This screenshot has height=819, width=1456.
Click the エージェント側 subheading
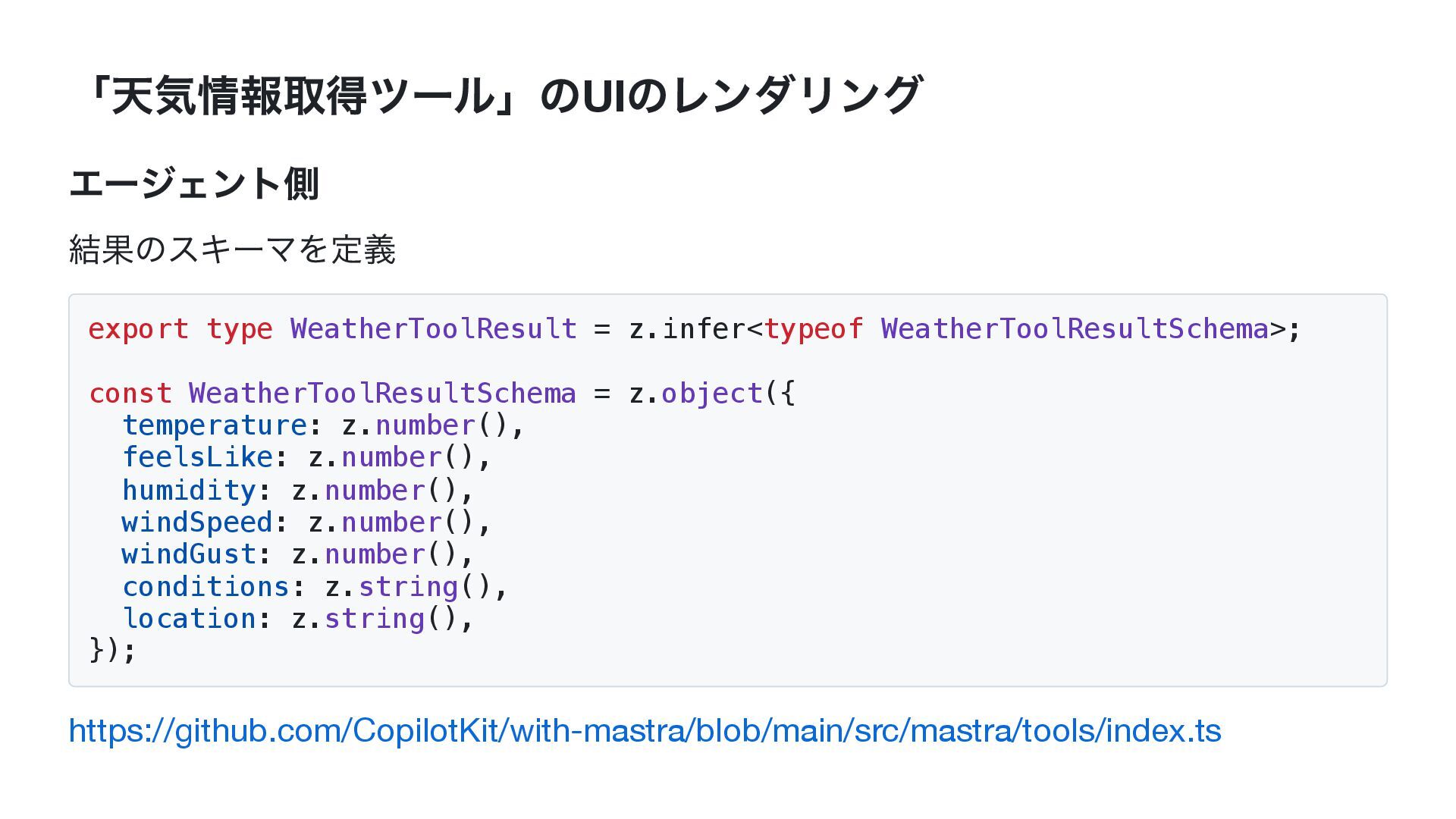(194, 184)
